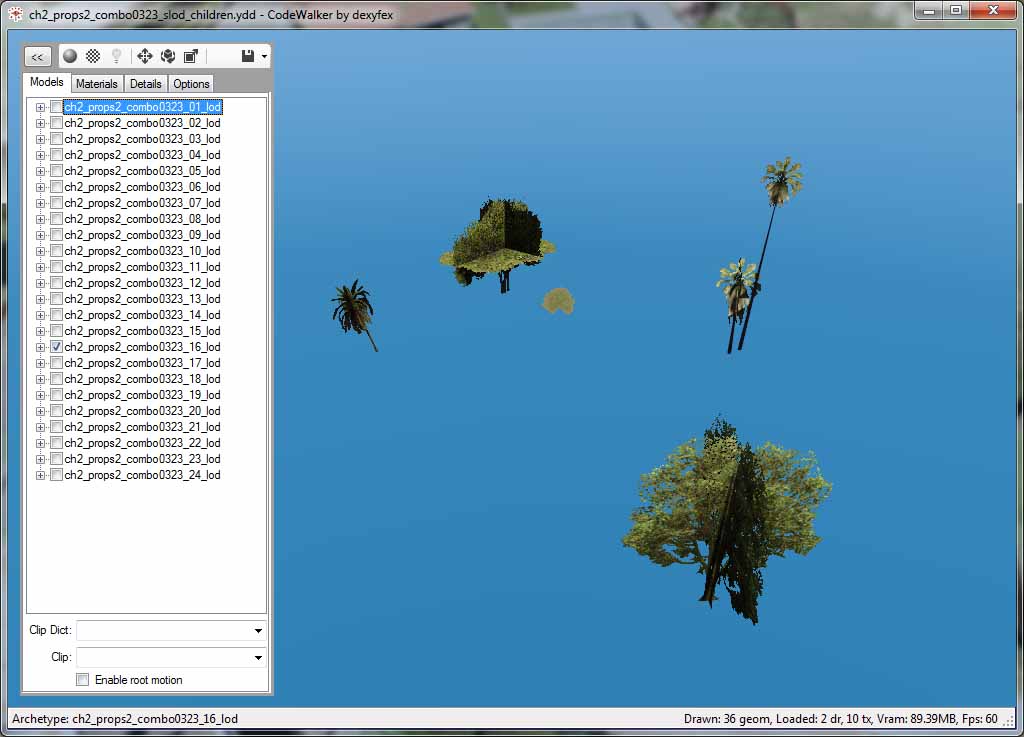Click the Archetype status bar text
The image size is (1024, 737).
click(125, 719)
